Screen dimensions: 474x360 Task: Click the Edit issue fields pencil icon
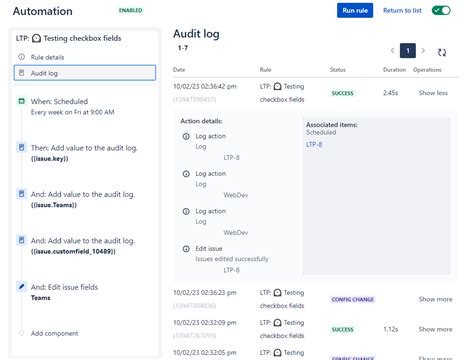[x=22, y=286]
